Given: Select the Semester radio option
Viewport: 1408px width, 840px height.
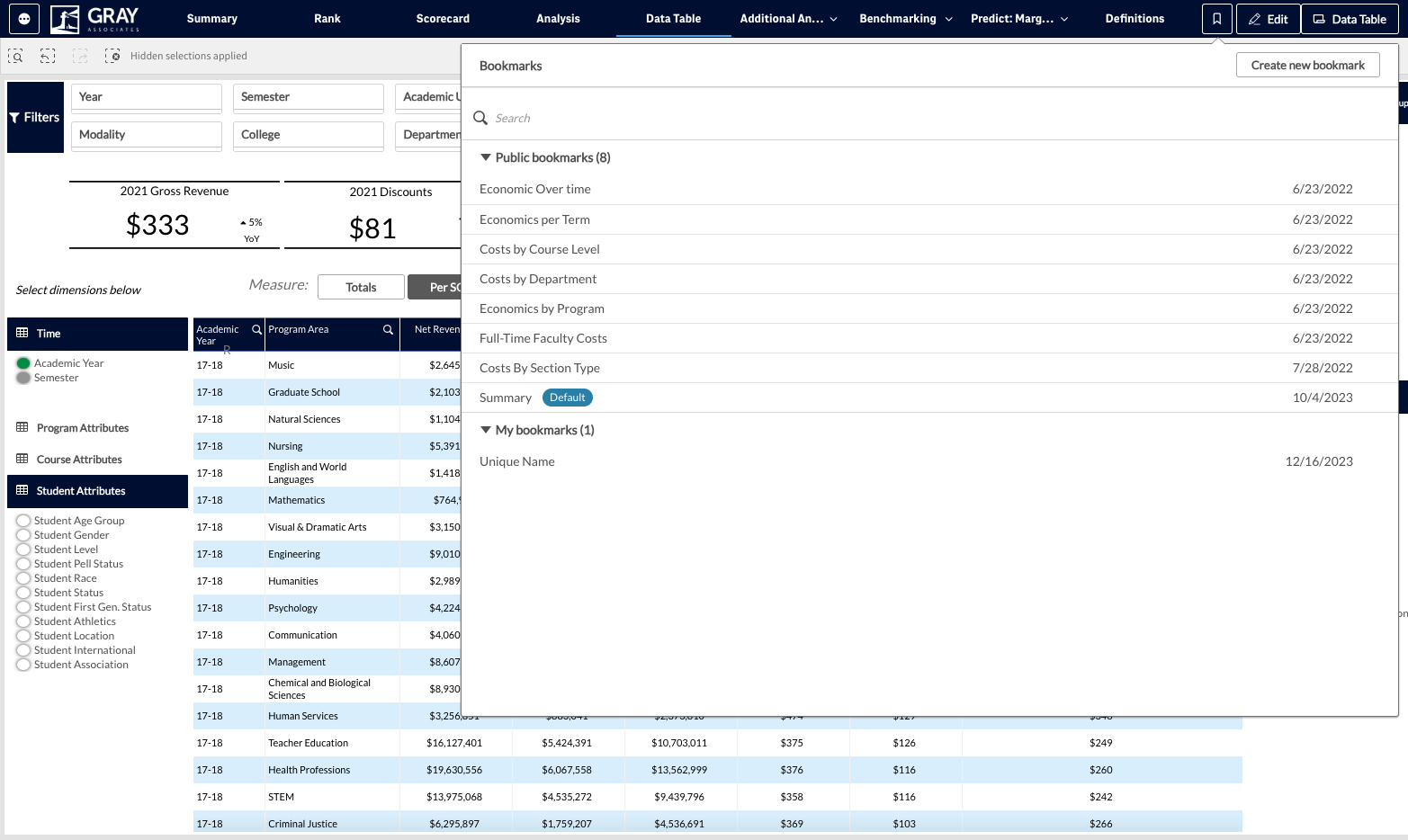Looking at the screenshot, I should [23, 378].
